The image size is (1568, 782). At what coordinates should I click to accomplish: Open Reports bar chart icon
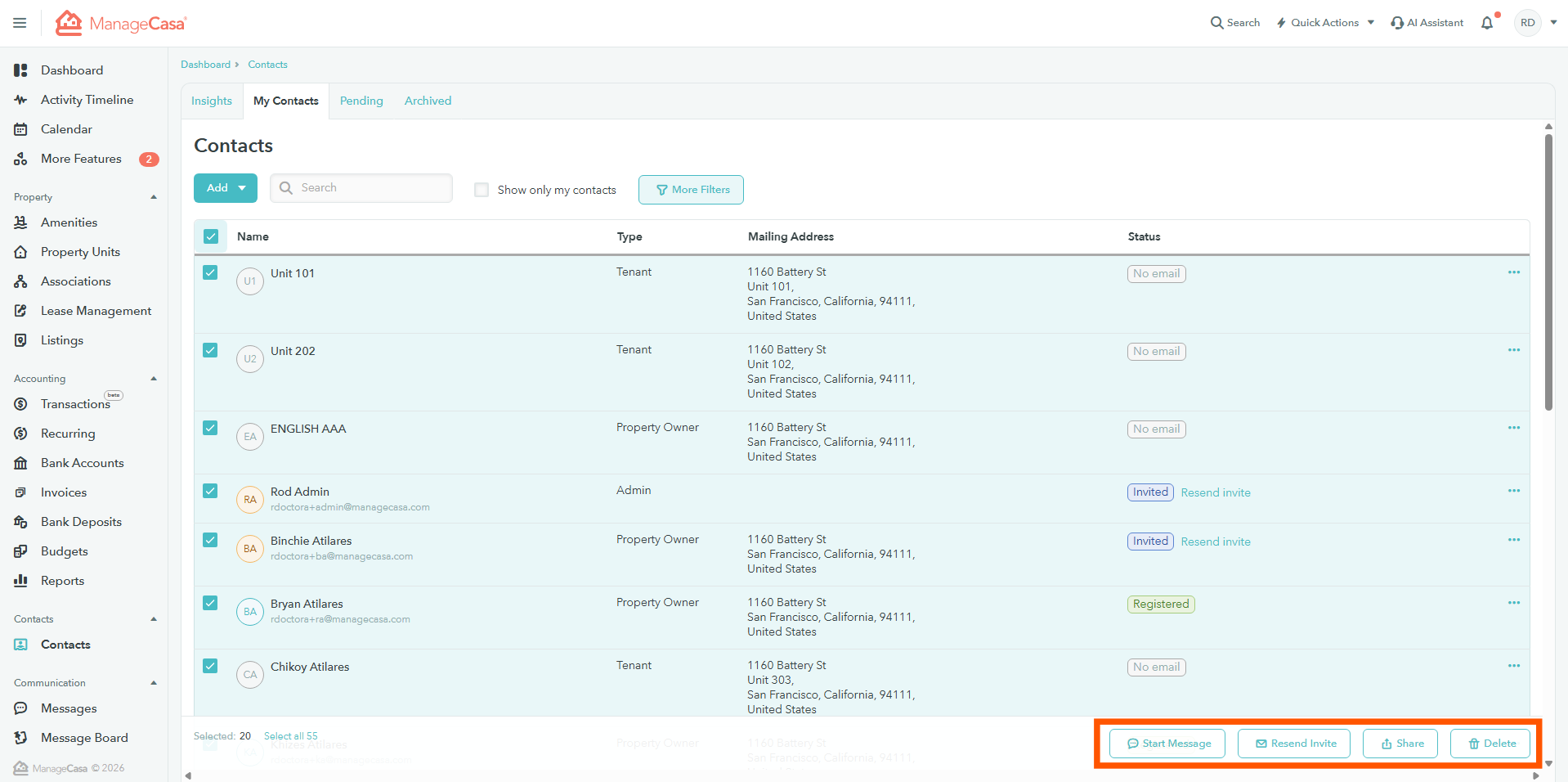[21, 581]
